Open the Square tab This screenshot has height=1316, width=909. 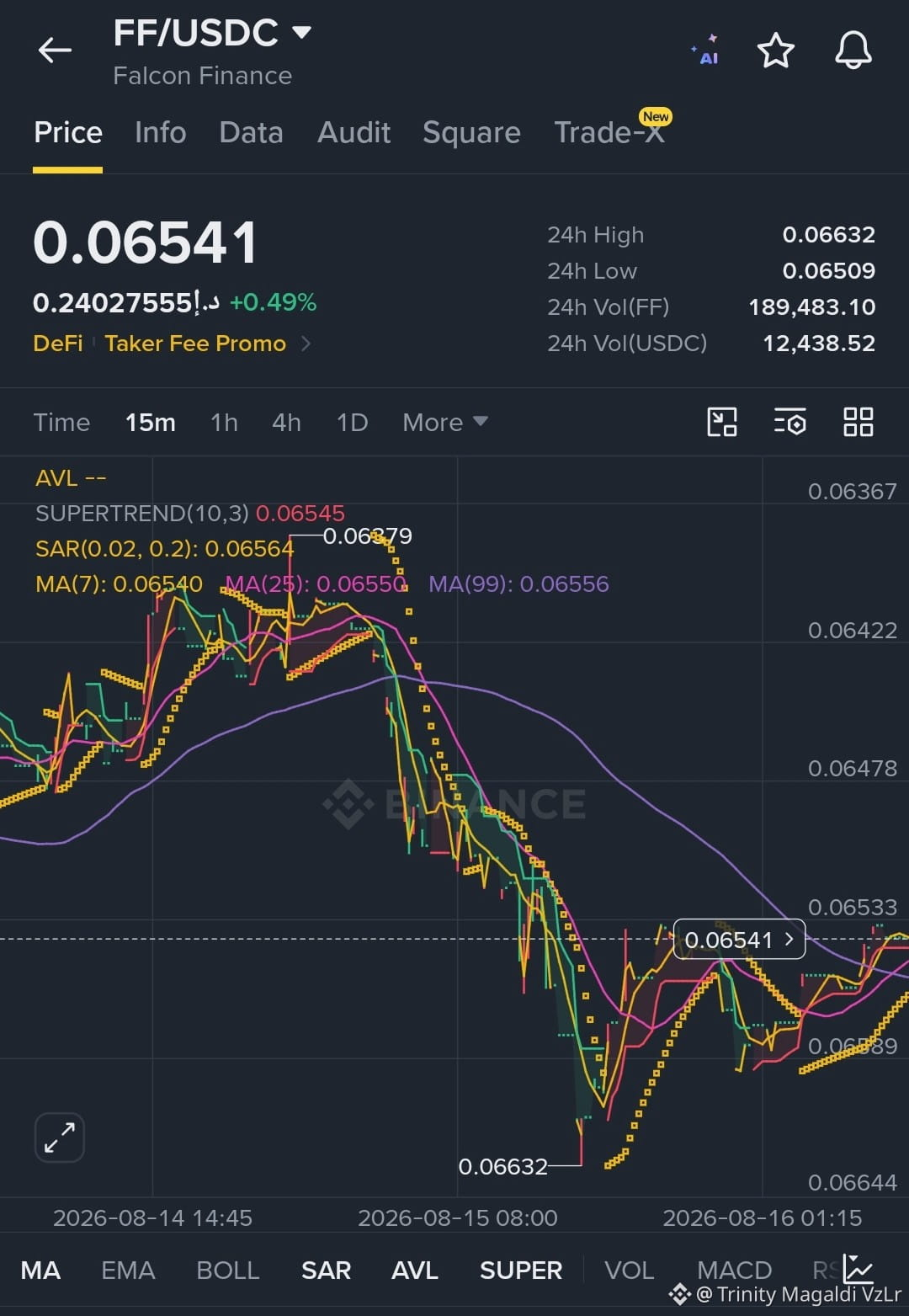click(471, 133)
